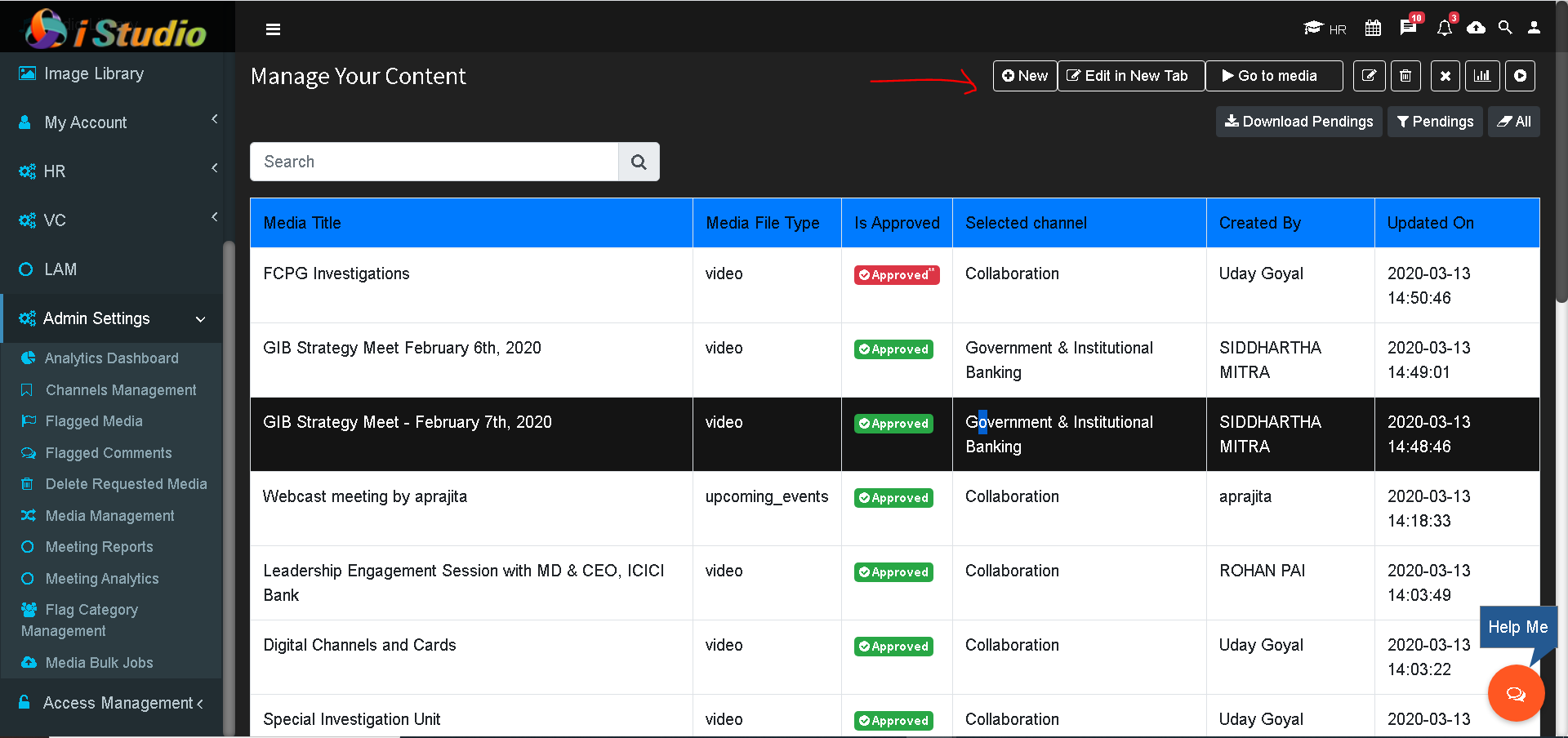Open Image Library in sidebar
This screenshot has height=738, width=1568.
(x=111, y=73)
